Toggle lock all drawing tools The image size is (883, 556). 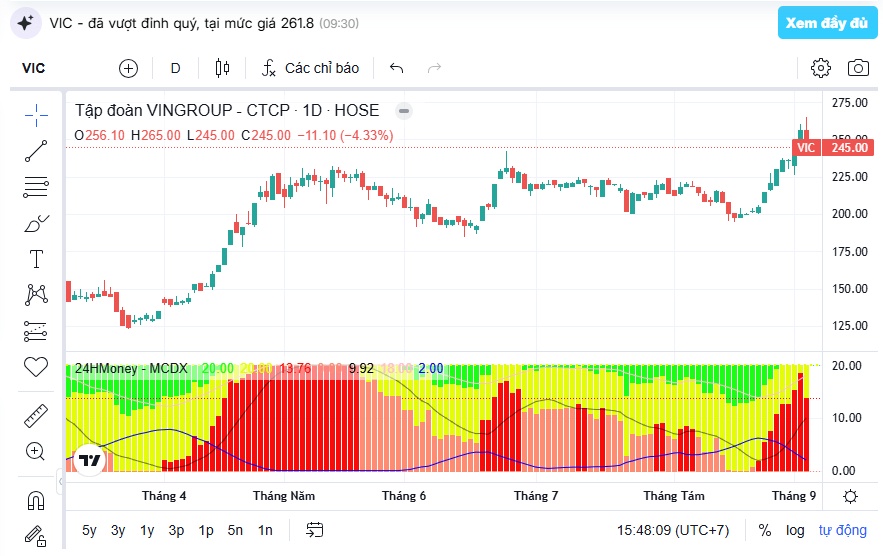pyautogui.click(x=35, y=536)
